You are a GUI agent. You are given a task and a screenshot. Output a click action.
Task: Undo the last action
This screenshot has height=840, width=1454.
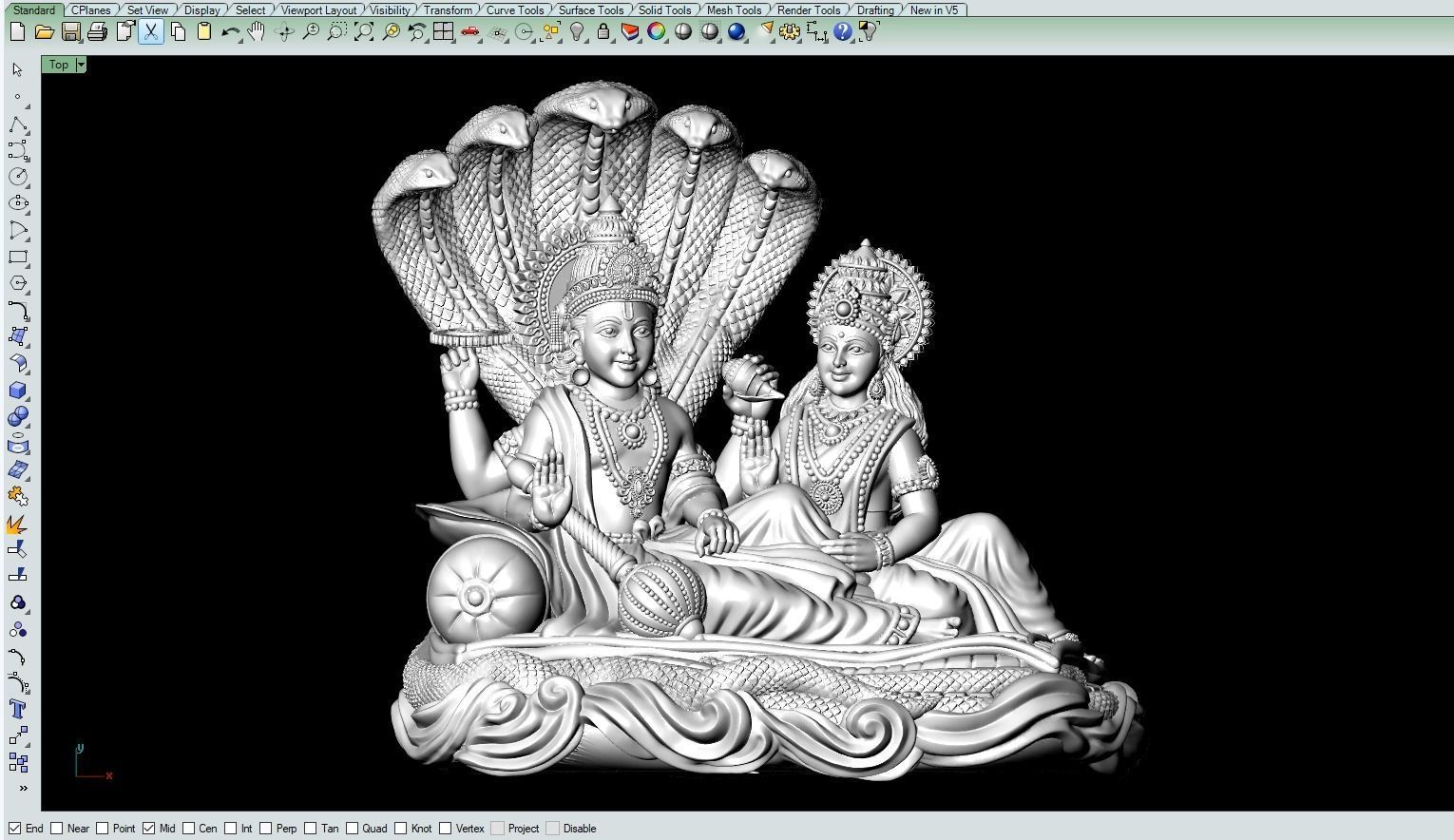point(230,31)
